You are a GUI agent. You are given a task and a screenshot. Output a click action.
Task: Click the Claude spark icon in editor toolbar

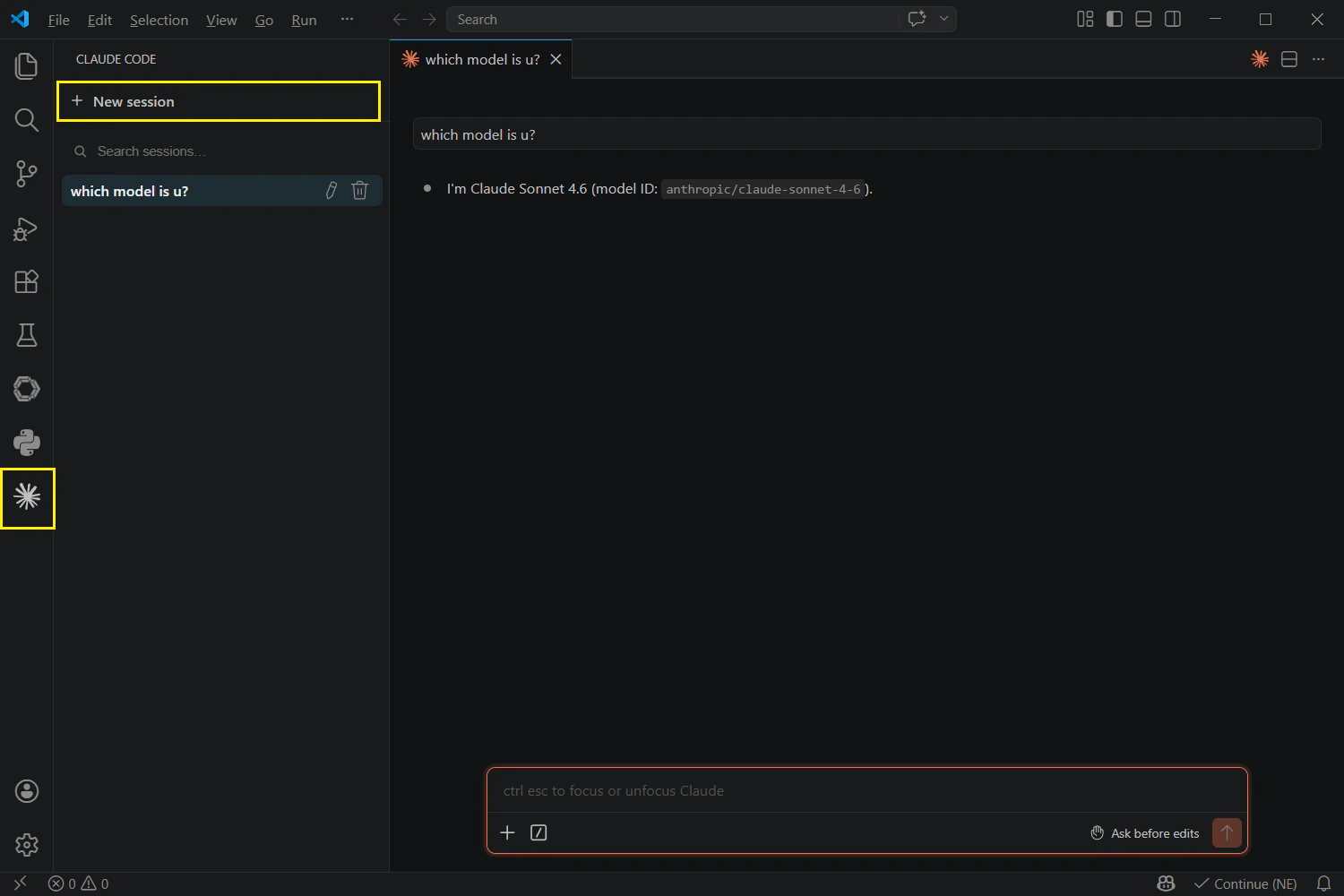1260,59
